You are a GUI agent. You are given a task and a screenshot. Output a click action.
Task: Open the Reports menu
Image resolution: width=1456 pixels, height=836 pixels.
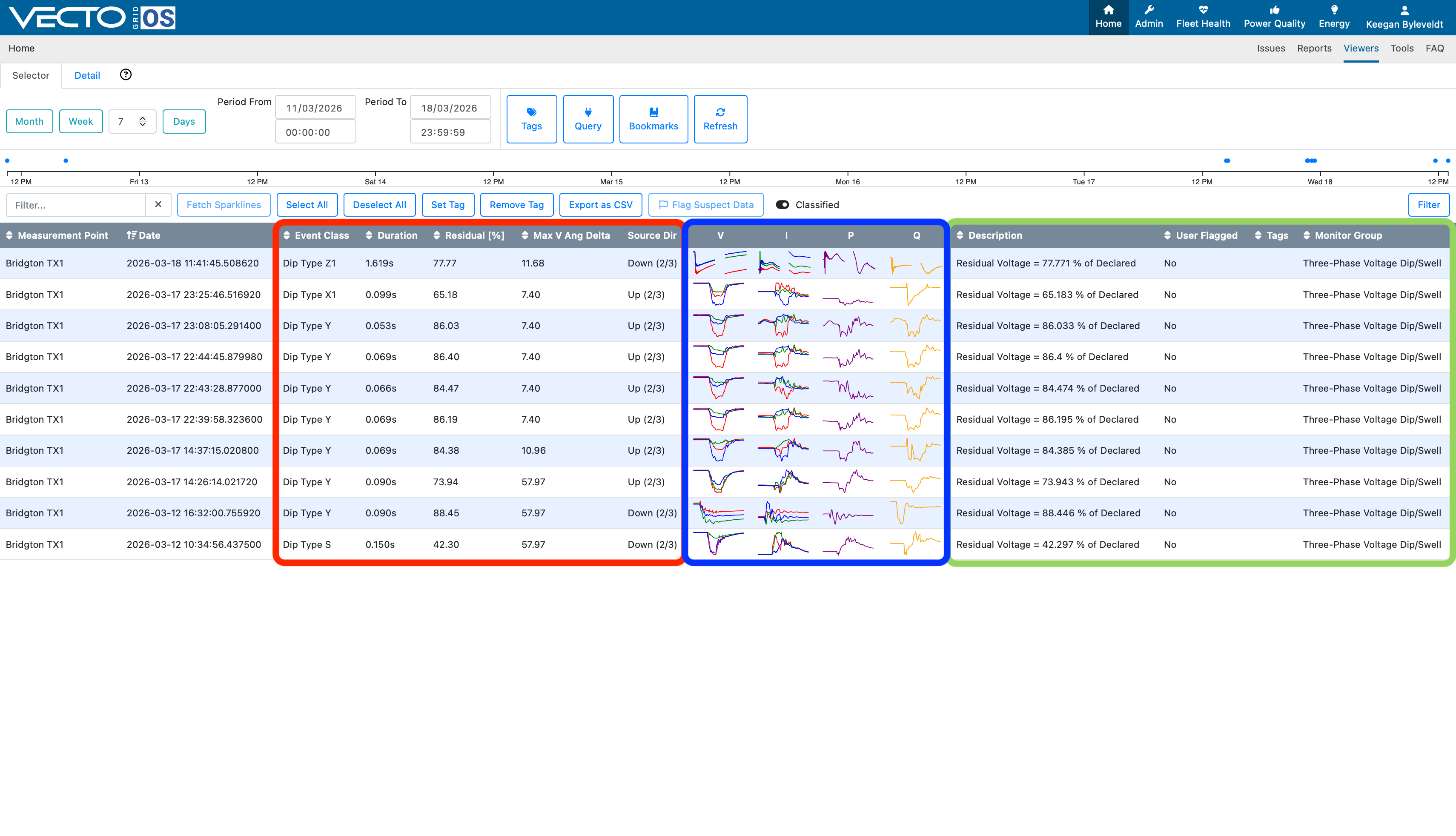click(x=1314, y=48)
